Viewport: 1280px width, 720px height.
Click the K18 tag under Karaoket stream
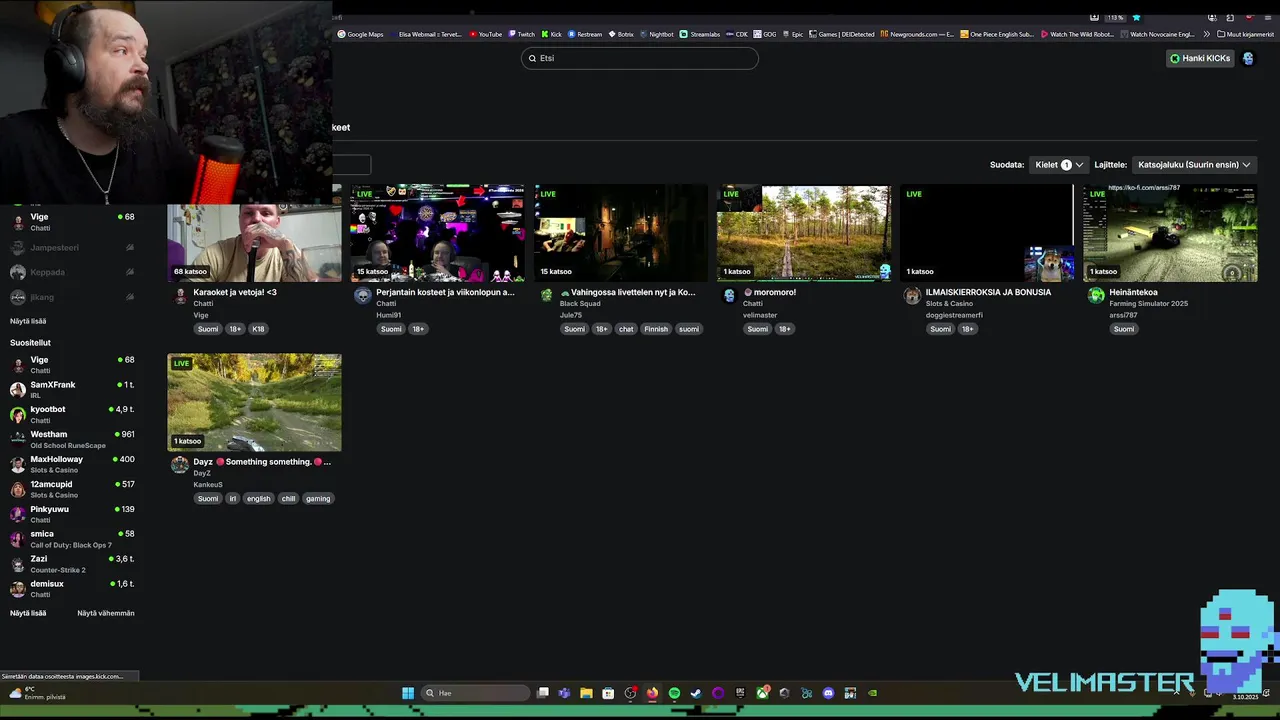(x=258, y=329)
